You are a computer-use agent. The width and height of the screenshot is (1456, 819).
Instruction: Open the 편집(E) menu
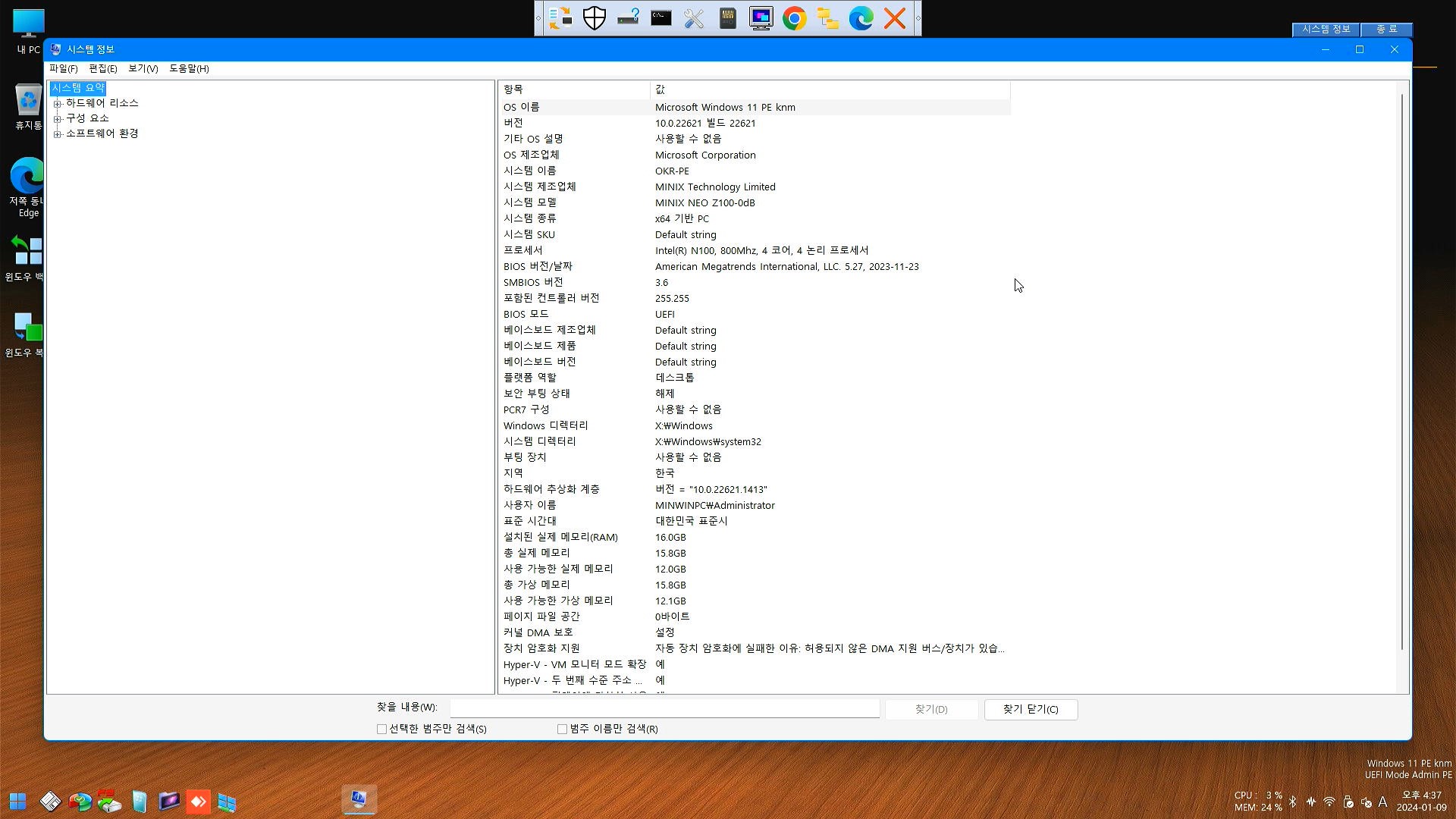tap(103, 68)
